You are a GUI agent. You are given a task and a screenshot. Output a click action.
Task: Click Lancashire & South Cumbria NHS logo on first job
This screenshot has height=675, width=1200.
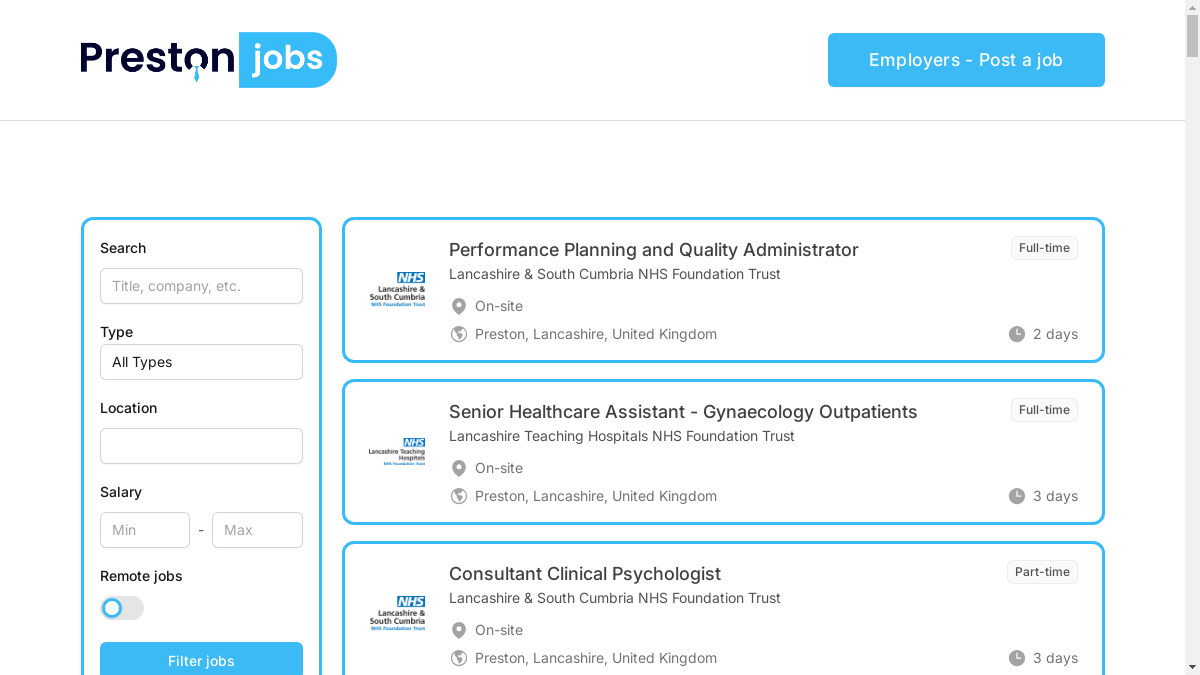[x=397, y=290]
